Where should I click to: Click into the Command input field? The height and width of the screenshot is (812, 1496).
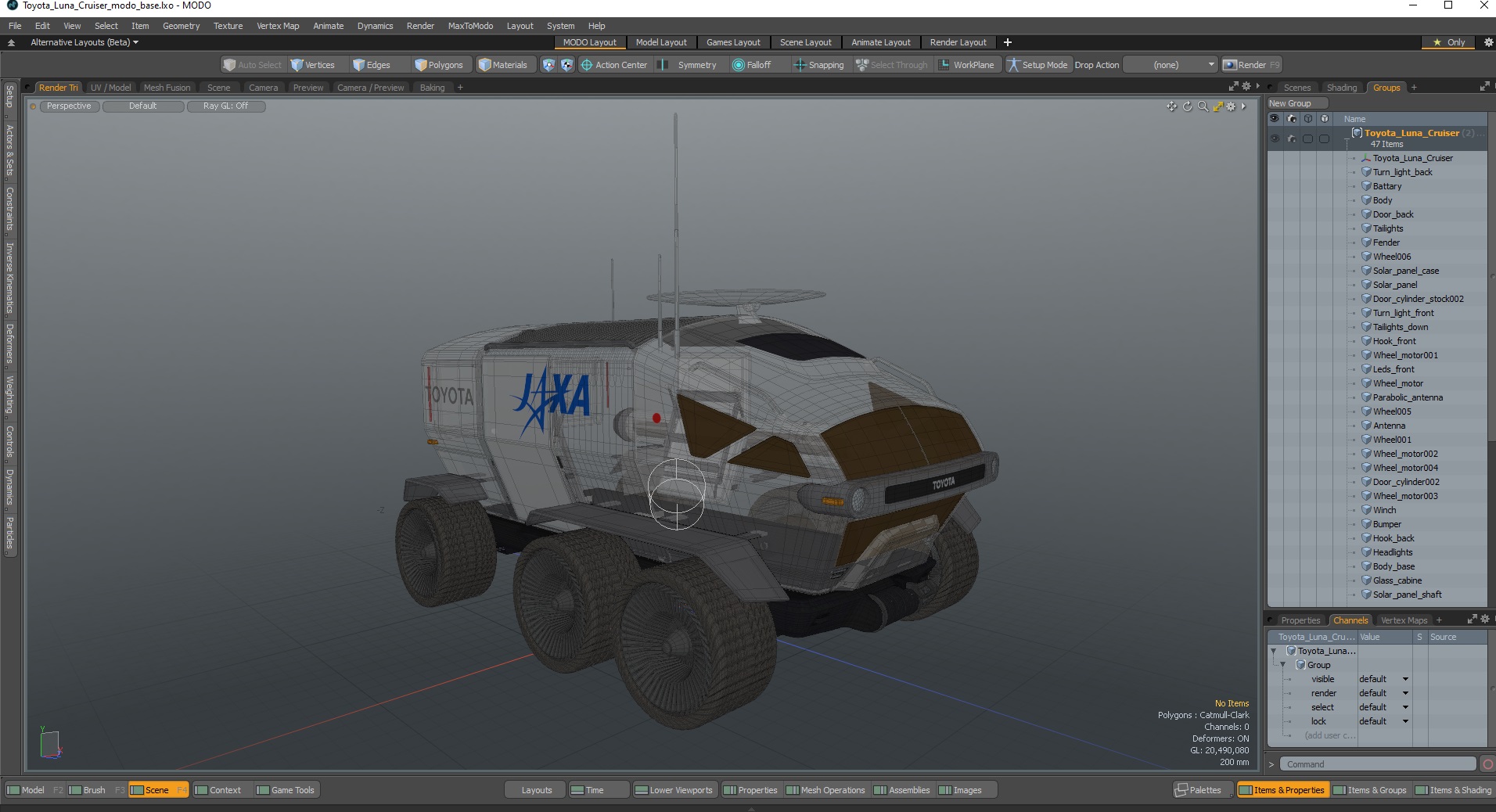pyautogui.click(x=1379, y=764)
